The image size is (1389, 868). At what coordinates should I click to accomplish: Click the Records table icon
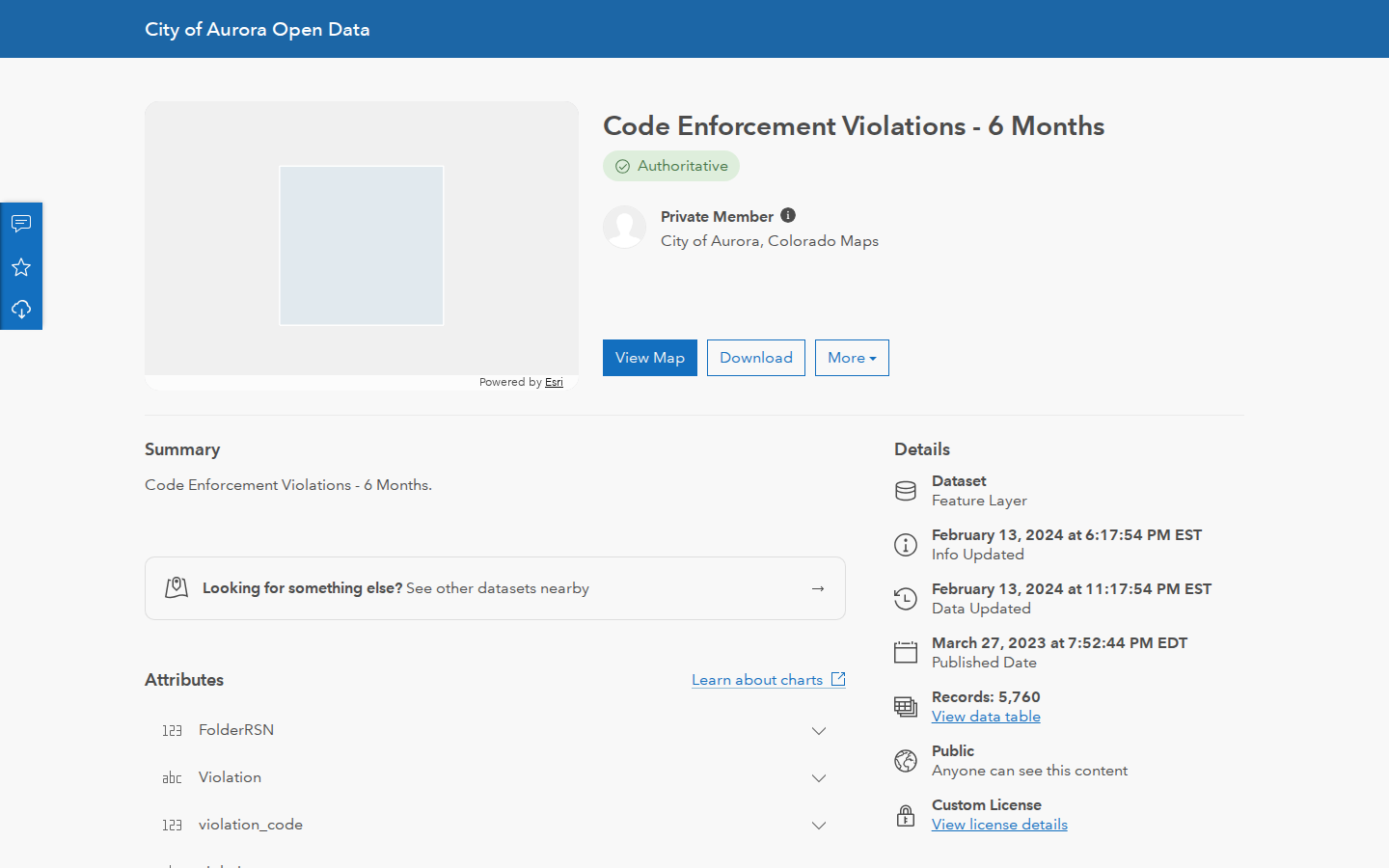906,707
